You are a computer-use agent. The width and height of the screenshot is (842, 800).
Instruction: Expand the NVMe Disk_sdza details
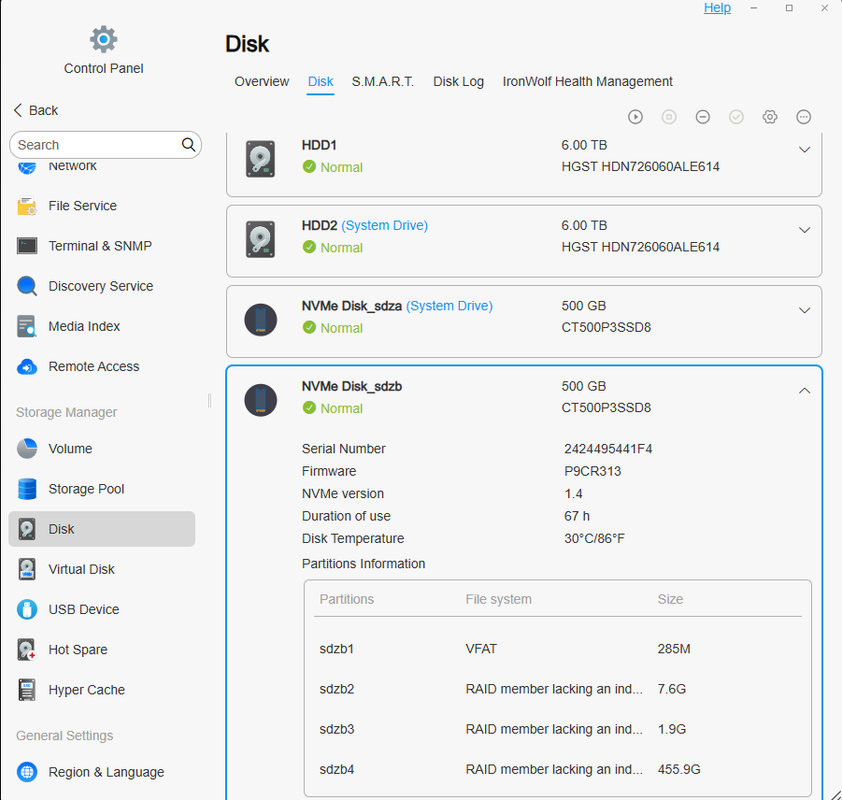[804, 311]
